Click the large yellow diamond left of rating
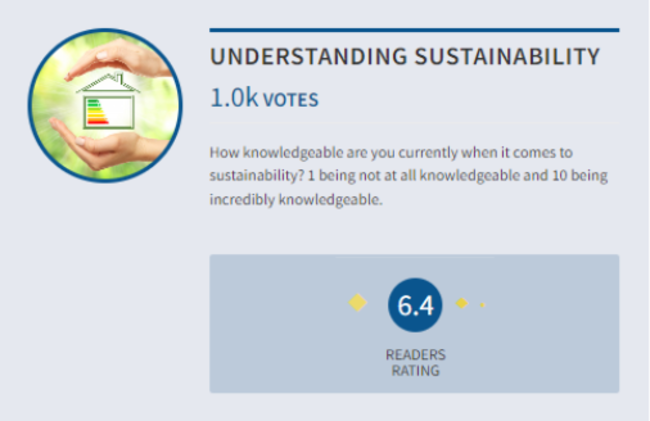The height and width of the screenshot is (421, 650). coord(358,303)
